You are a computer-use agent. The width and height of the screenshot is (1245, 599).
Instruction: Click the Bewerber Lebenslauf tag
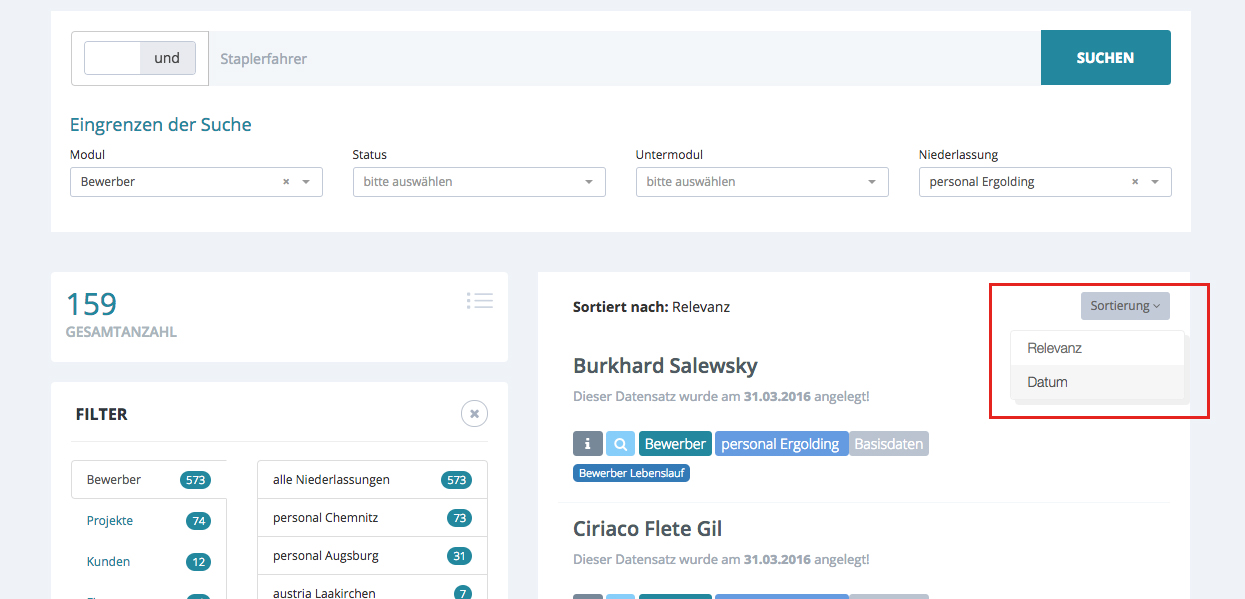631,473
